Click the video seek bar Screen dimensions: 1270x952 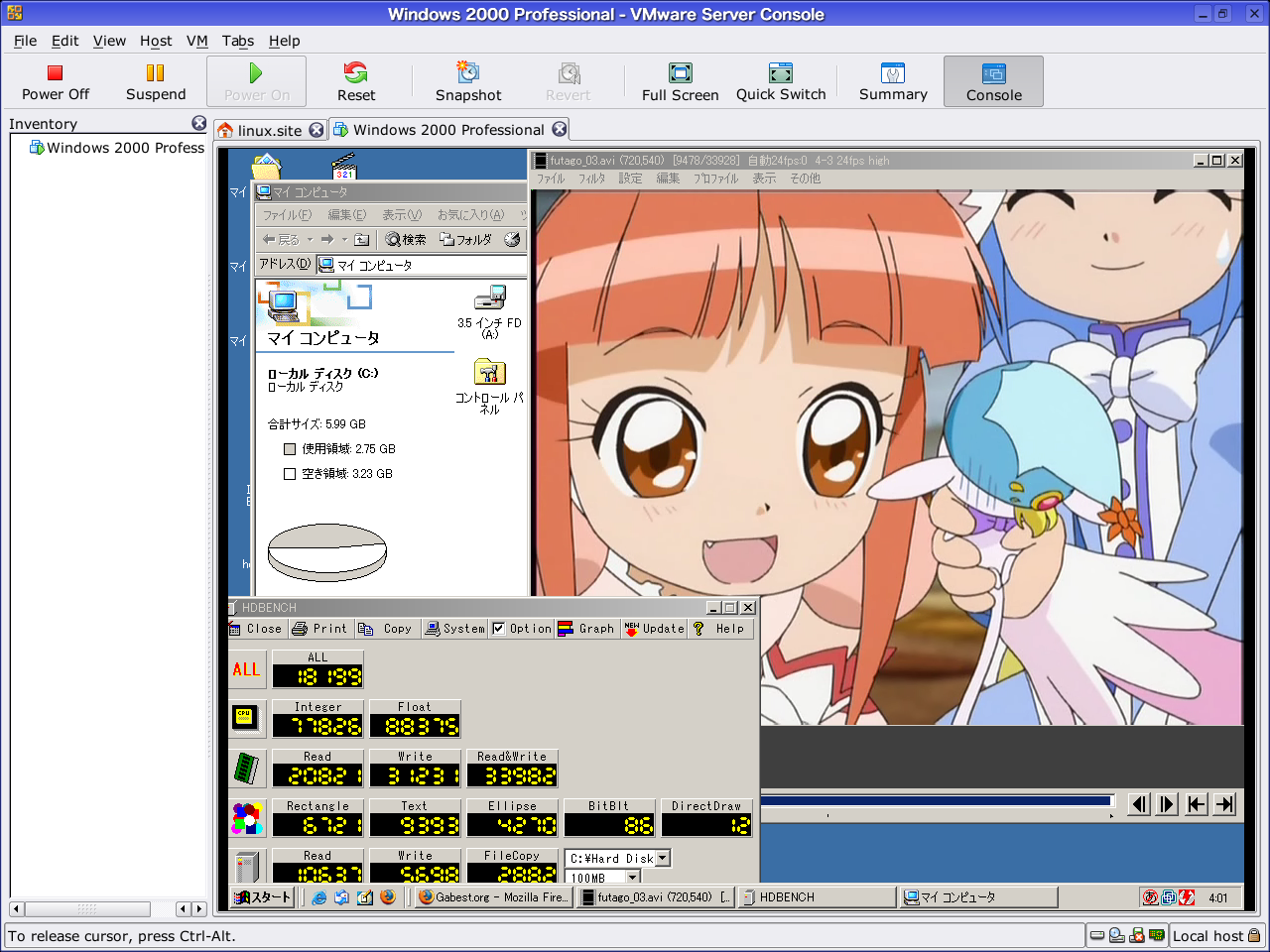pos(937,801)
